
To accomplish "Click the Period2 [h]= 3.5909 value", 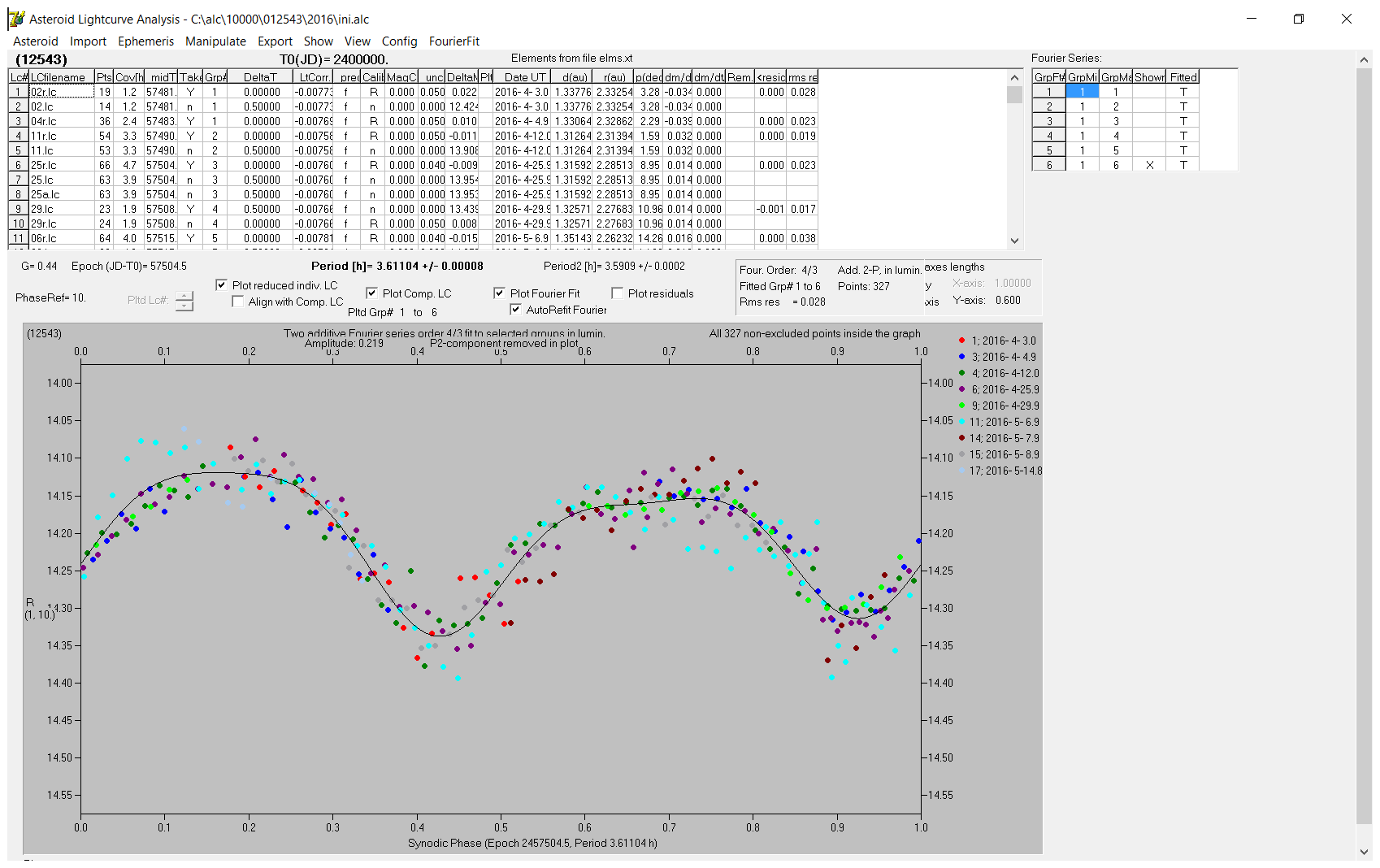I will point(614,266).
